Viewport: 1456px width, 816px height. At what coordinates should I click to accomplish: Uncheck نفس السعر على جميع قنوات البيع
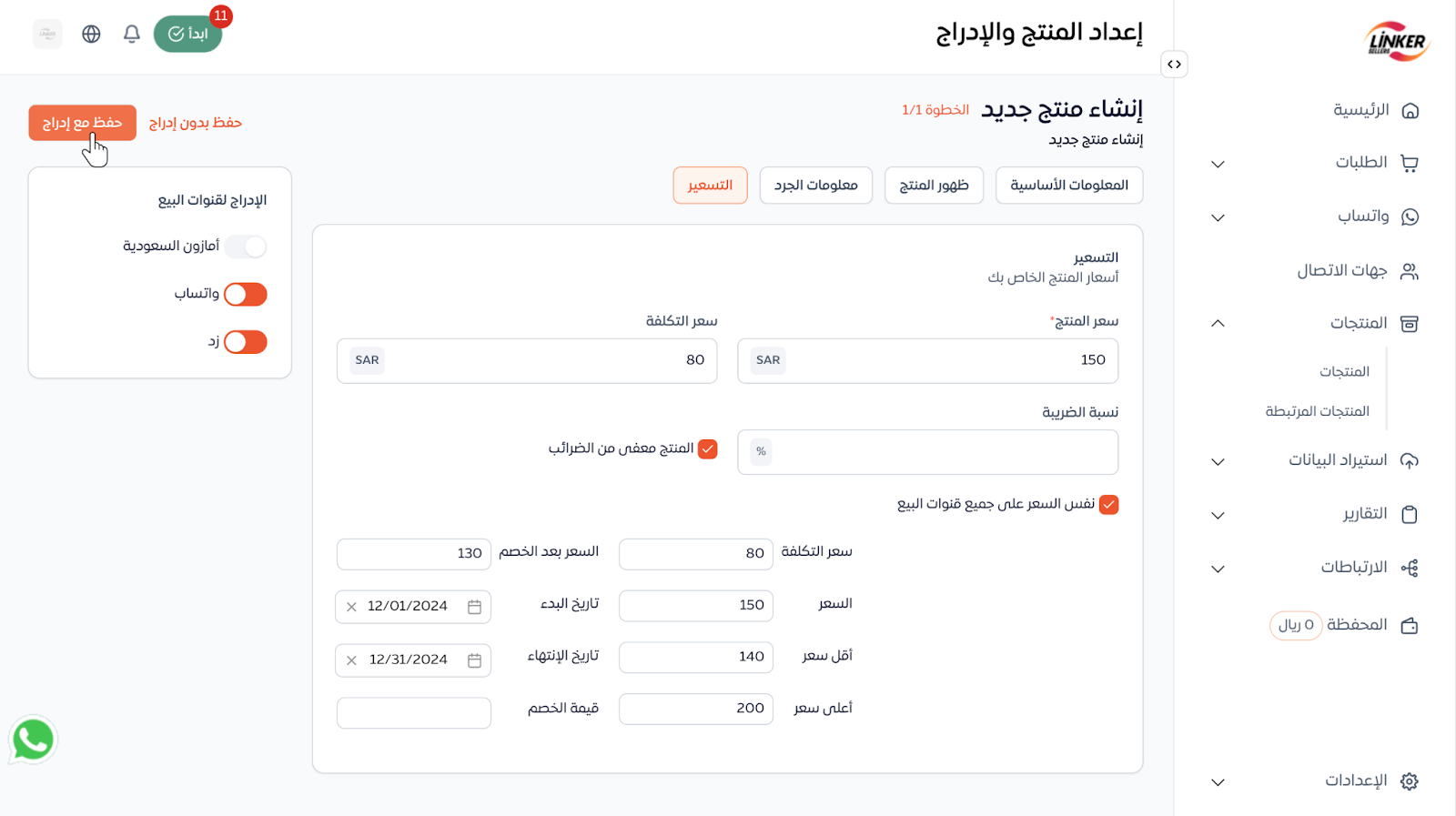pos(1108,505)
